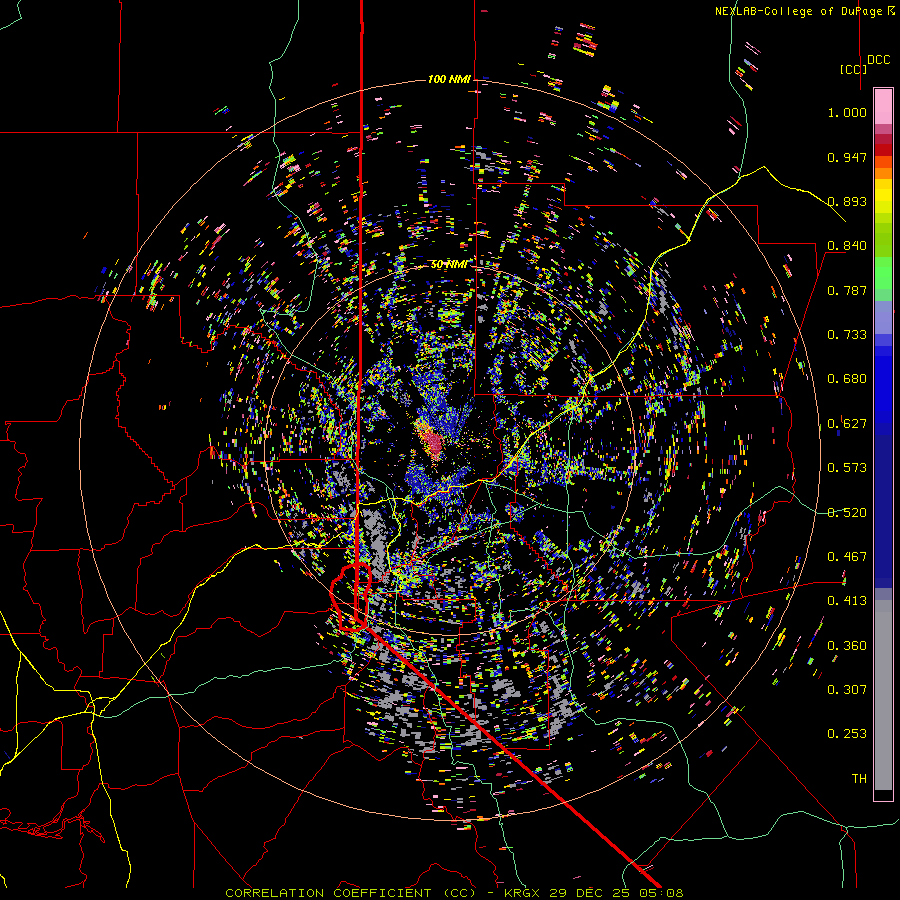900x900 pixels.
Task: Select the 0.253 legend value
Action: [847, 734]
